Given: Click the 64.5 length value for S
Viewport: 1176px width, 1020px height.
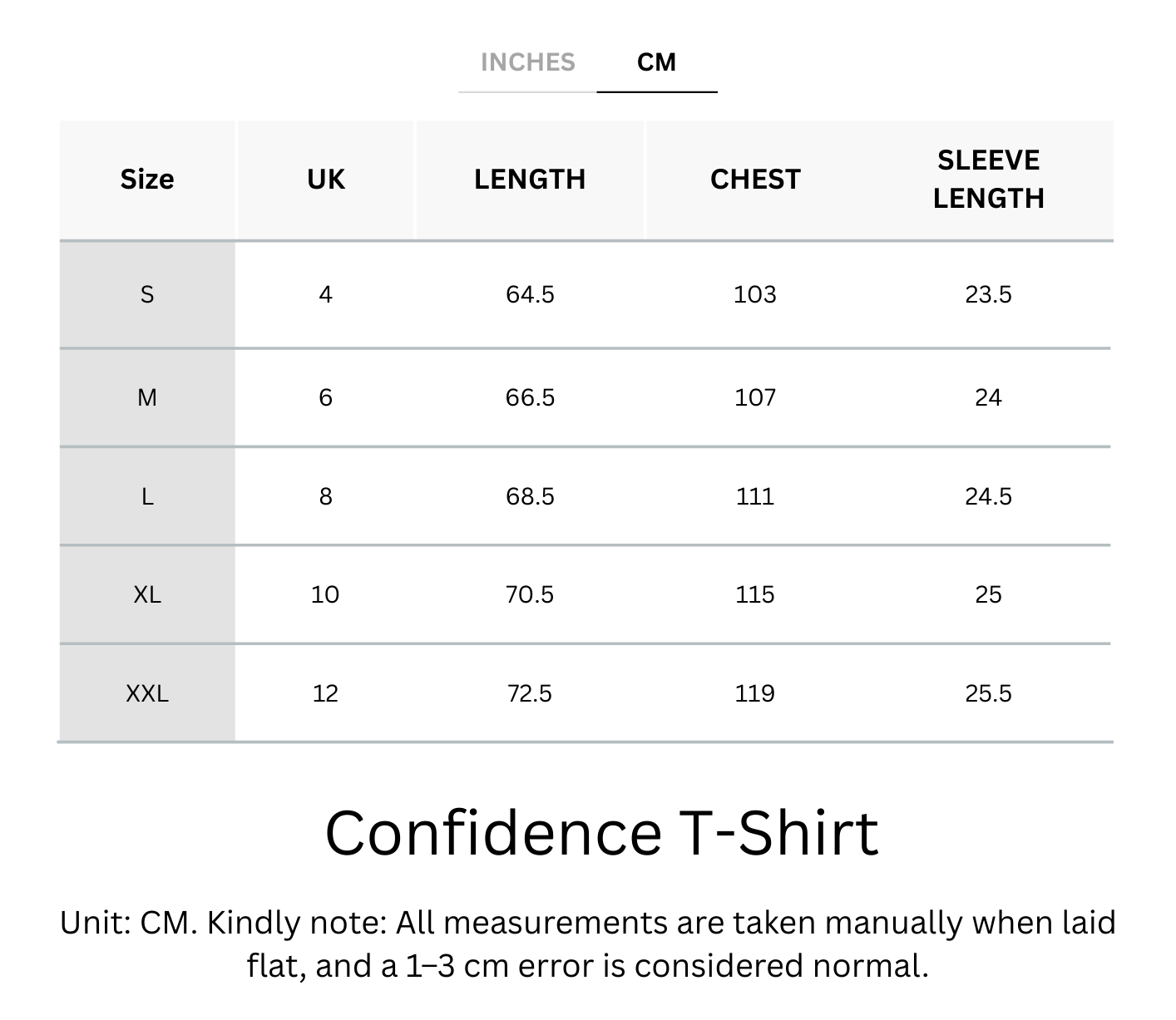Looking at the screenshot, I should (x=530, y=294).
